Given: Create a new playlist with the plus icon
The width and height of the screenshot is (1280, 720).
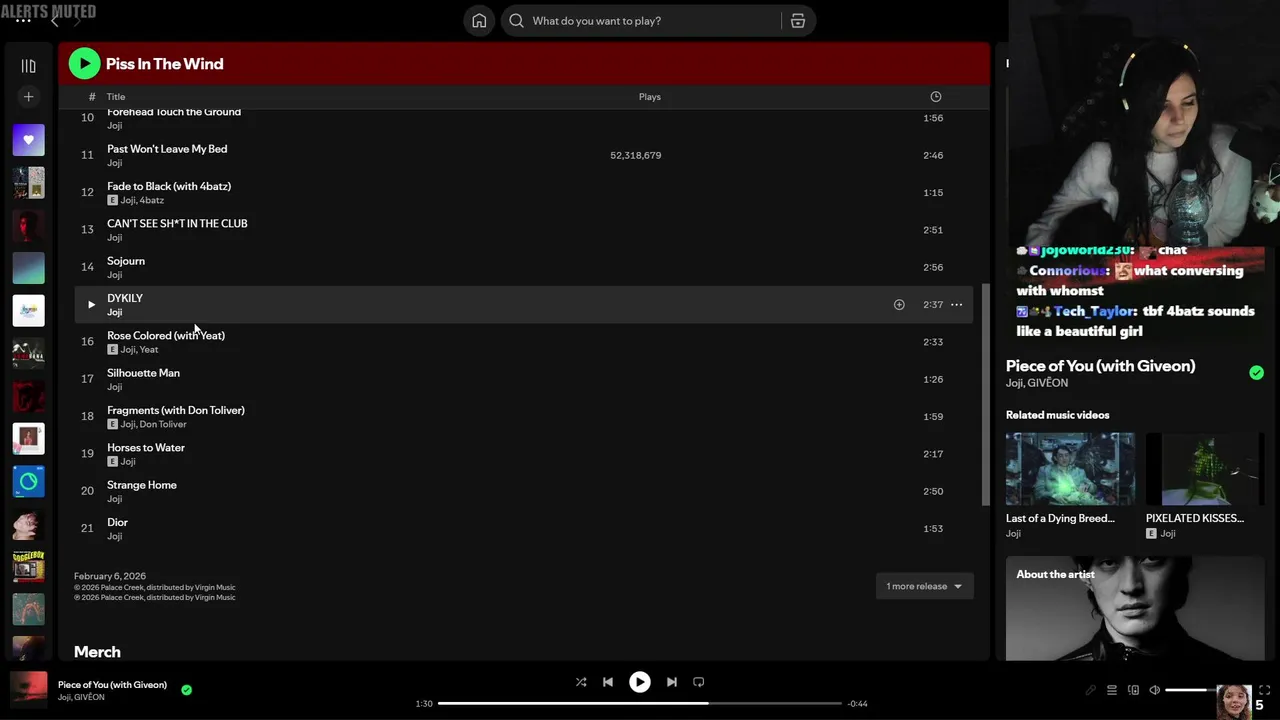Looking at the screenshot, I should [28, 97].
